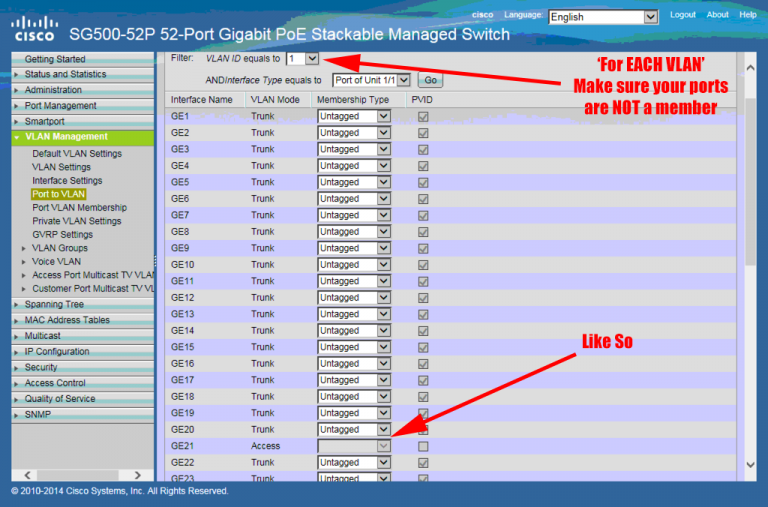Image resolution: width=768 pixels, height=507 pixels.
Task: Click the PVID column header
Action: [x=422, y=100]
